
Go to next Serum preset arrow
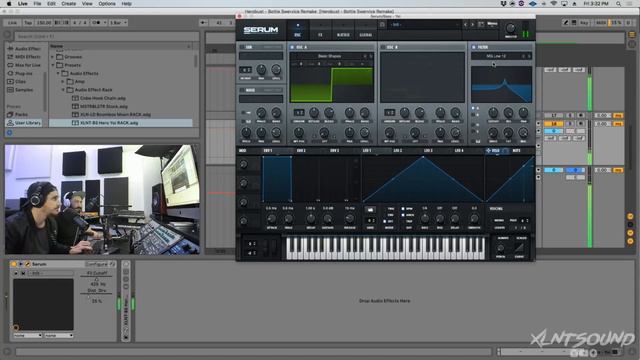(x=473, y=24)
